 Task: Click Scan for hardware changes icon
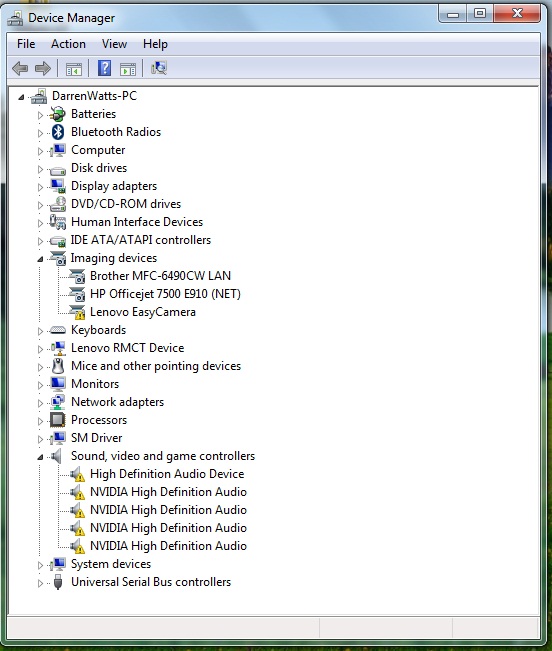tap(159, 68)
